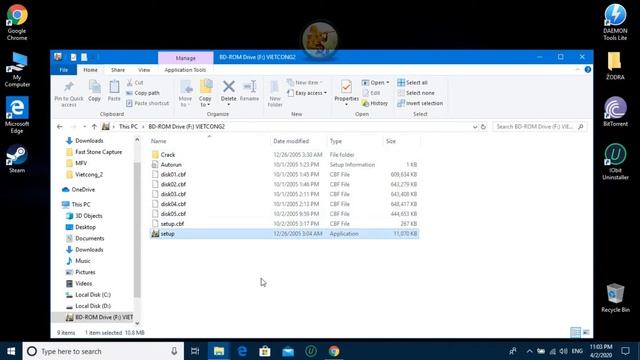
Task: Switch to large icons view button
Action: tap(586, 333)
